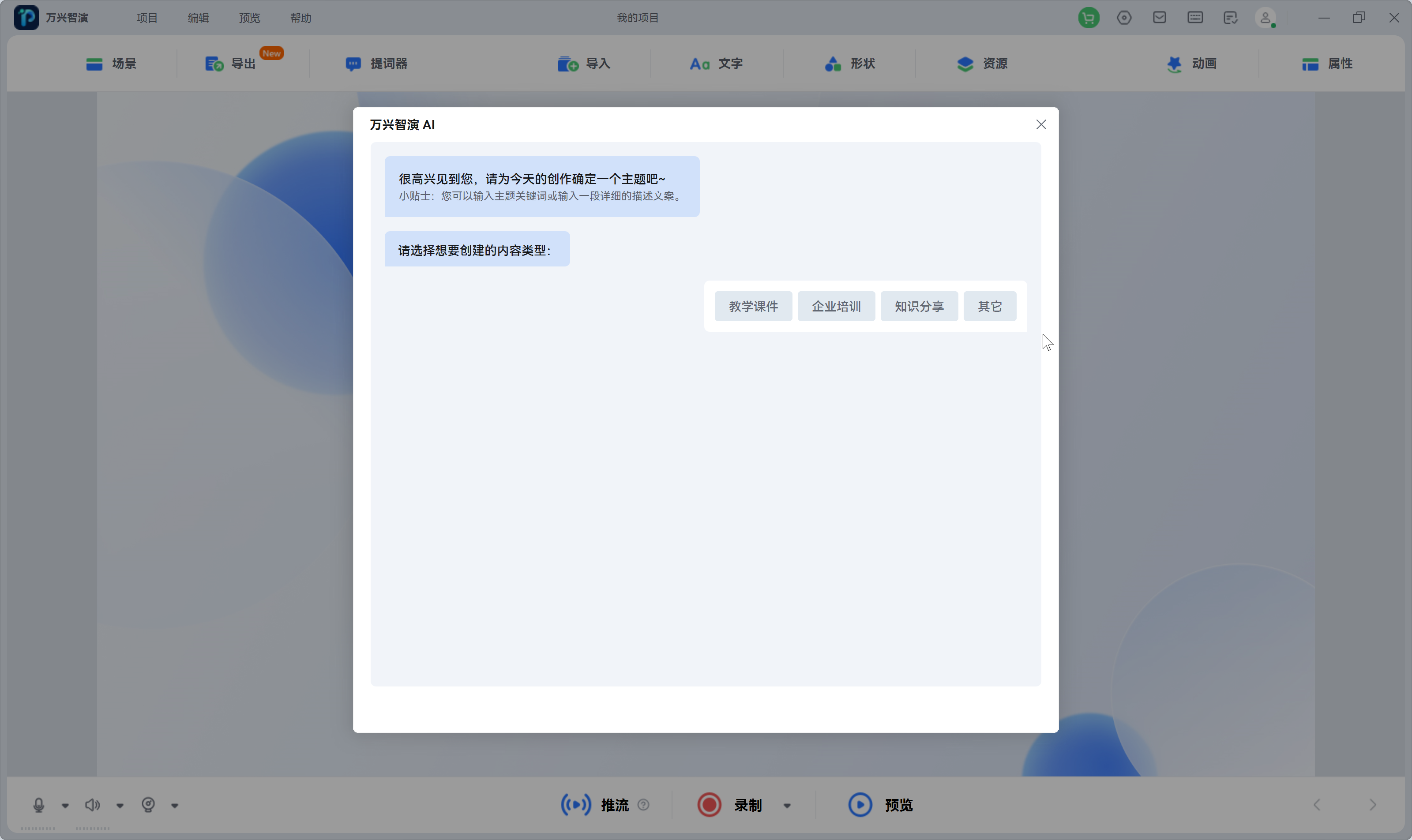Click the 导入 import button

(584, 64)
